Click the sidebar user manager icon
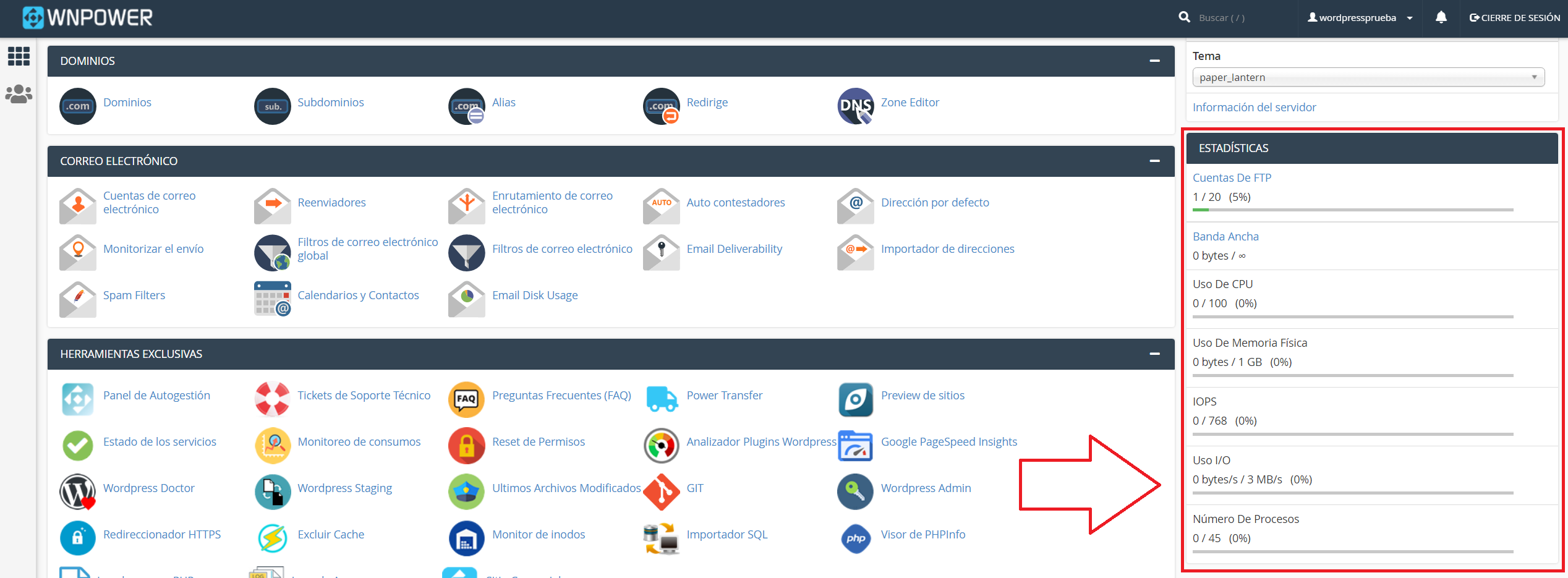Viewport: 1568px width, 578px height. [19, 94]
